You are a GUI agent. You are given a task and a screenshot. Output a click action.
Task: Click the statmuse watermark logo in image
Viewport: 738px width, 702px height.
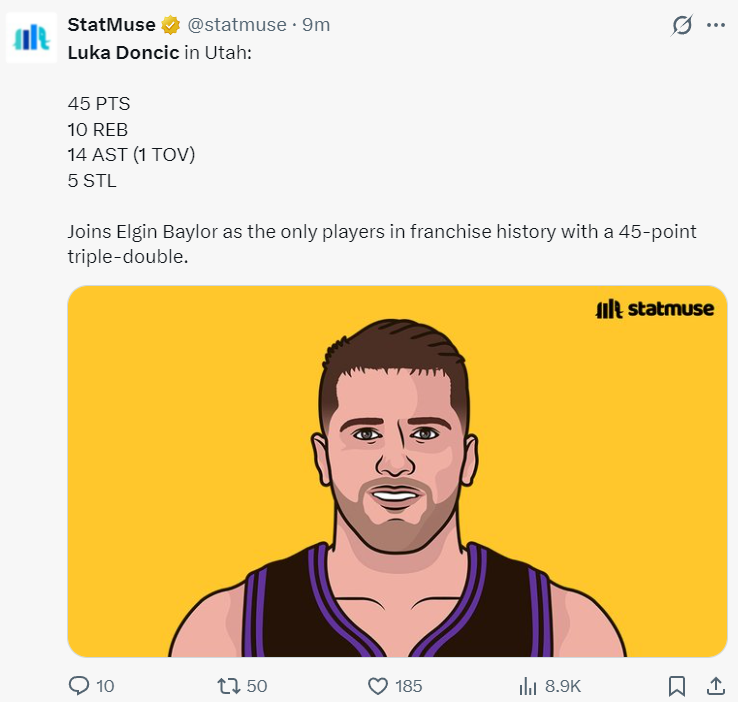point(654,309)
